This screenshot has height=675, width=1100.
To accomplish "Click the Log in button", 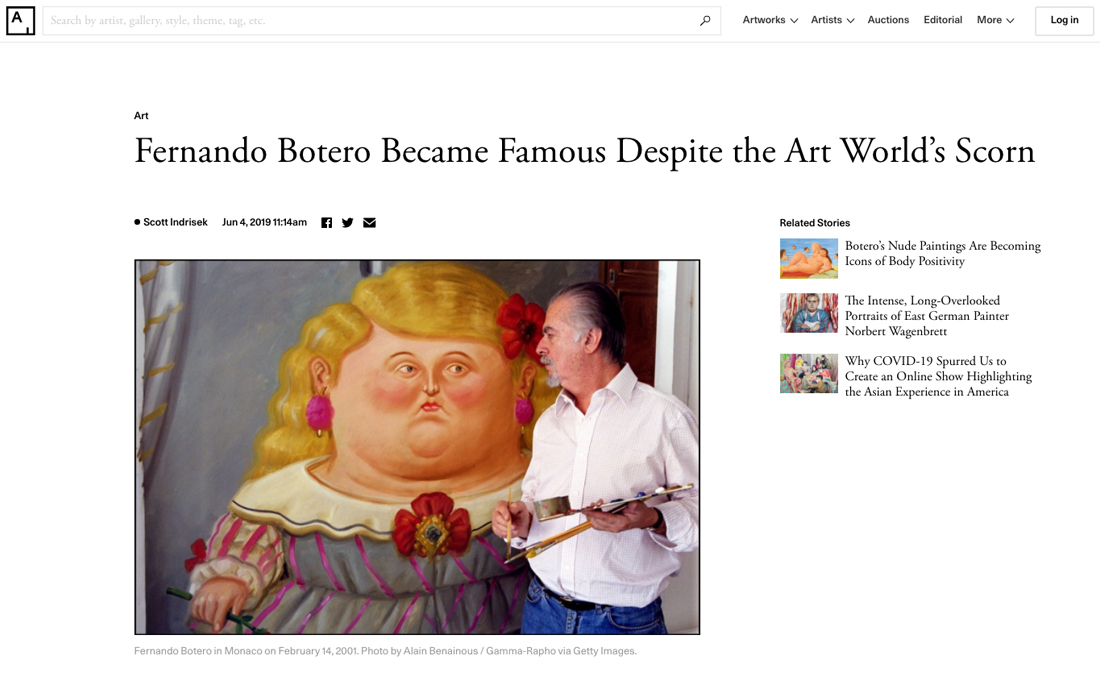I will (1064, 20).
